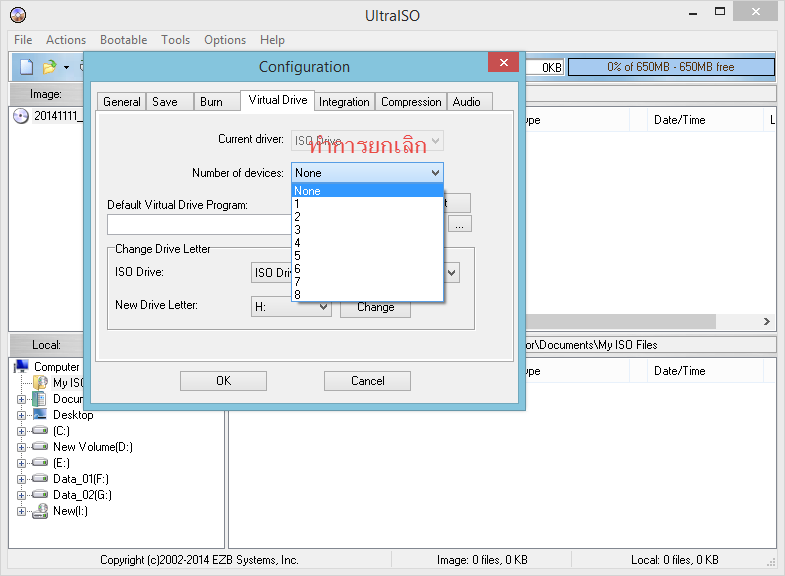Image resolution: width=785 pixels, height=576 pixels.
Task: Switch to the General tab
Action: (x=122, y=102)
